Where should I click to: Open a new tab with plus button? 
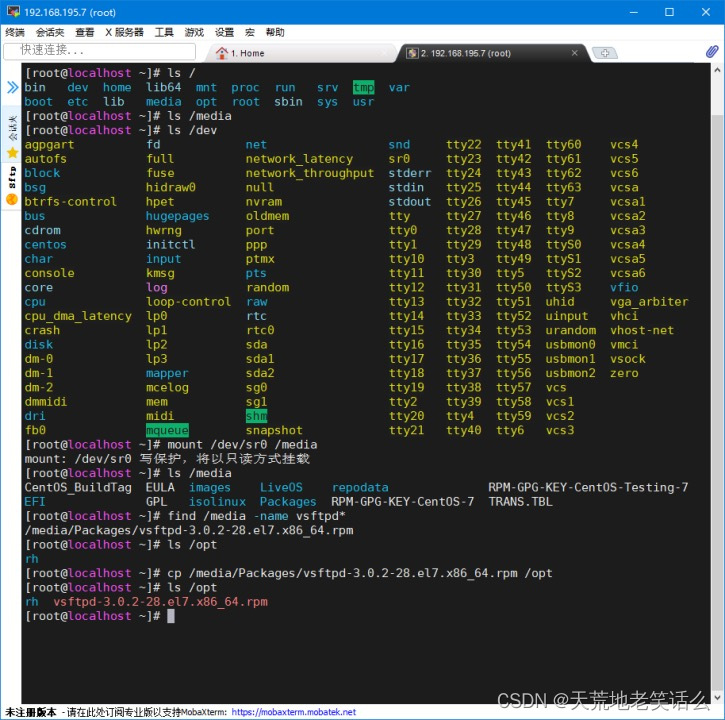605,53
